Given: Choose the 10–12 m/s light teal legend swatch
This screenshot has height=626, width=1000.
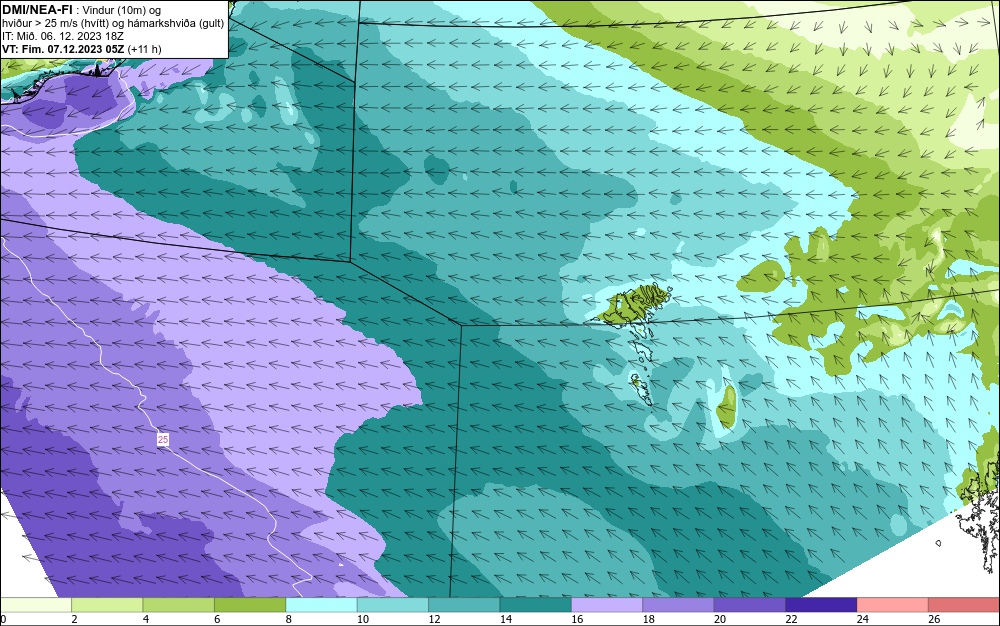Looking at the screenshot, I should pos(393,605).
